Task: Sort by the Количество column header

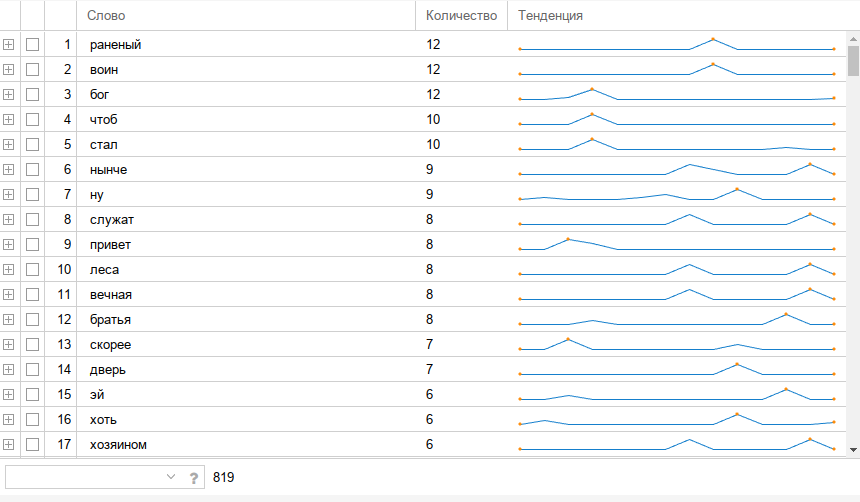Action: (x=461, y=15)
